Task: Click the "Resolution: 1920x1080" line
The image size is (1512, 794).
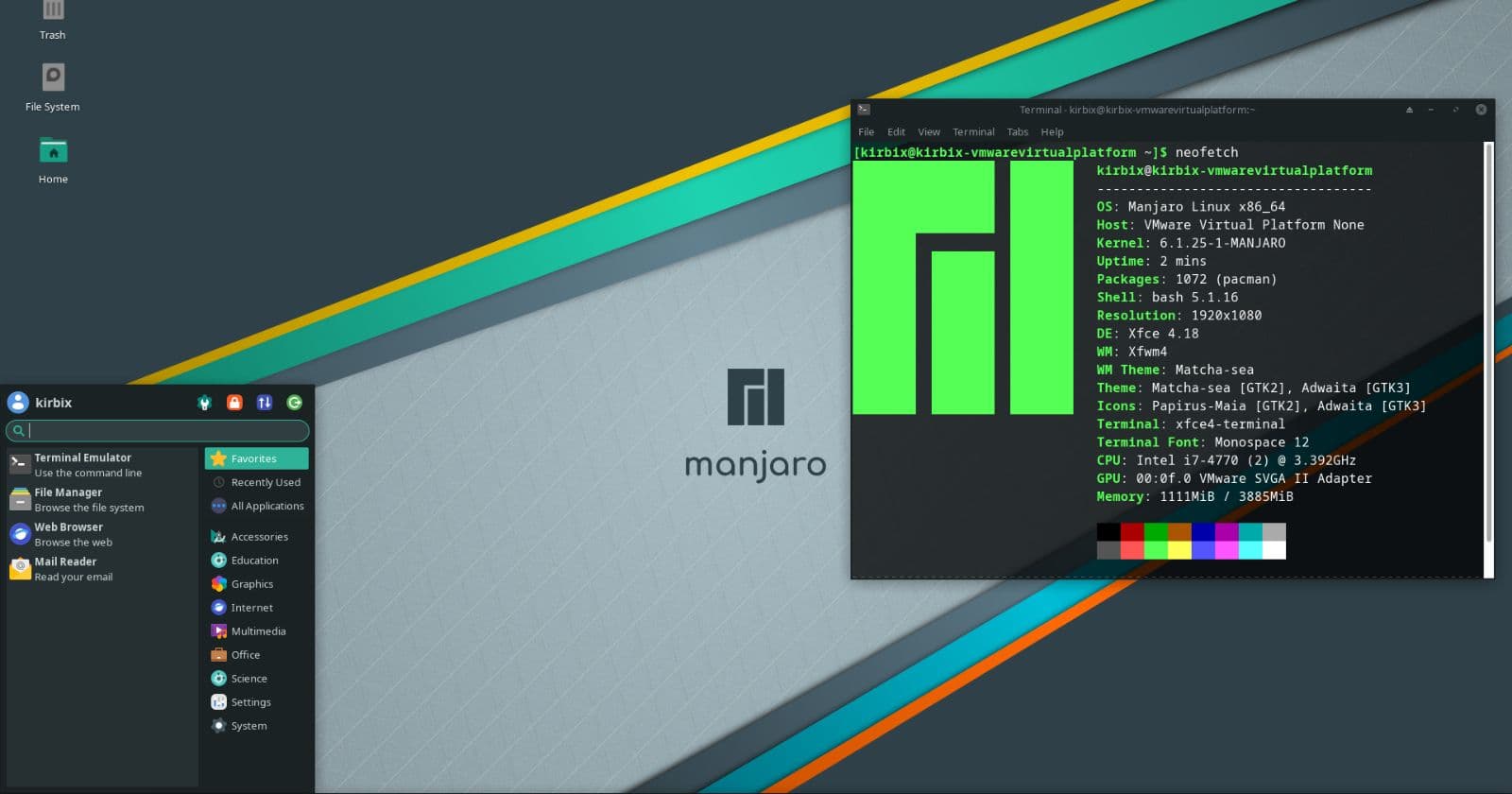Action: click(1179, 316)
